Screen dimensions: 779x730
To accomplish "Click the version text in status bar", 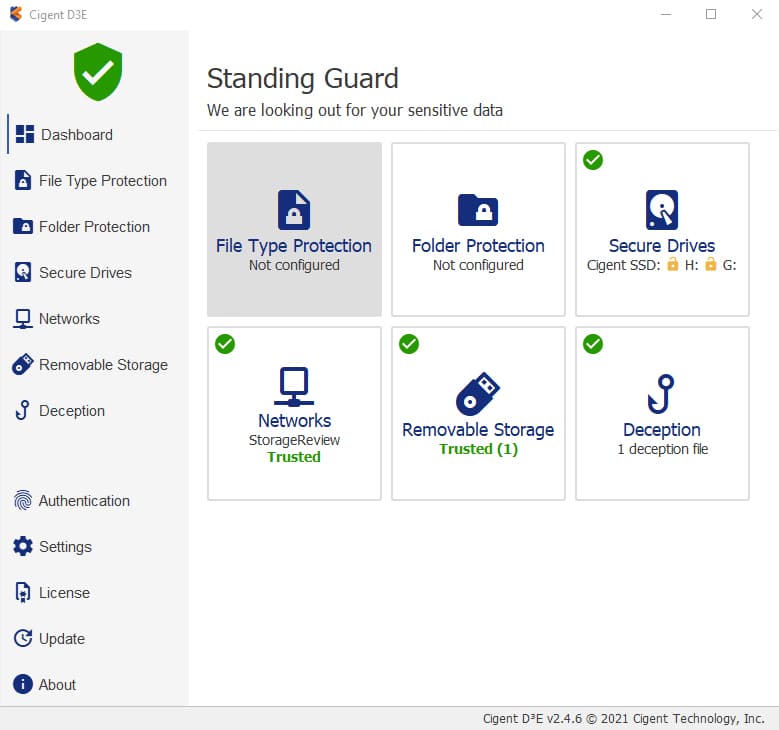I will [x=623, y=719].
